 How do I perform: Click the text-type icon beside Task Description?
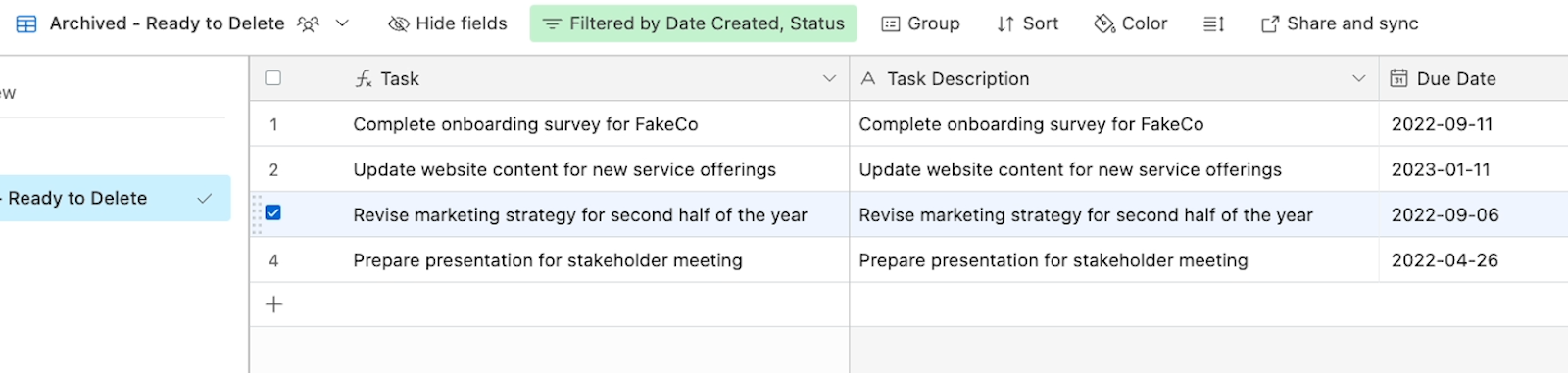868,78
